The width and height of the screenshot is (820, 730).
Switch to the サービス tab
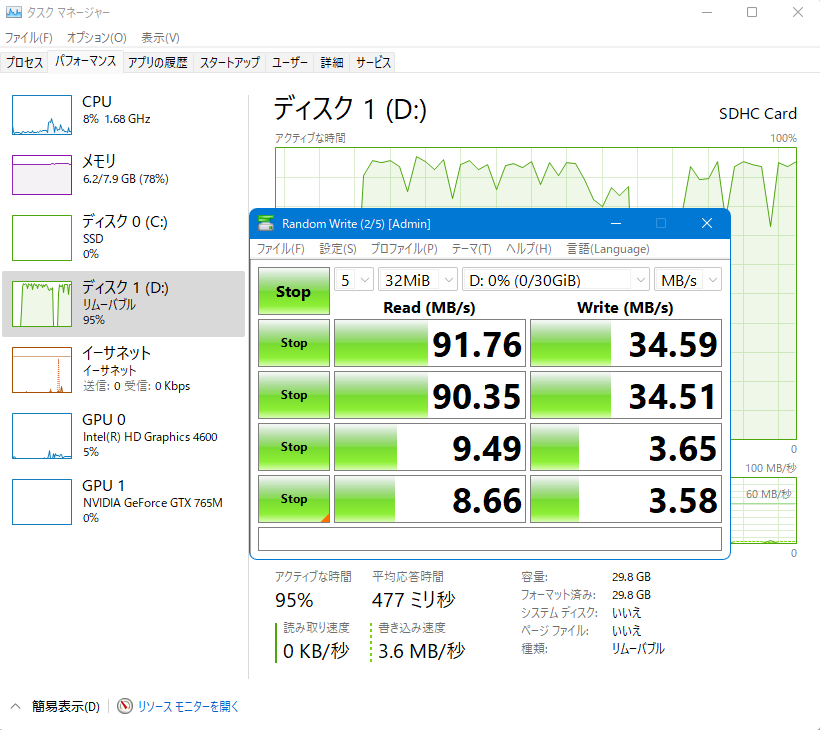point(373,63)
